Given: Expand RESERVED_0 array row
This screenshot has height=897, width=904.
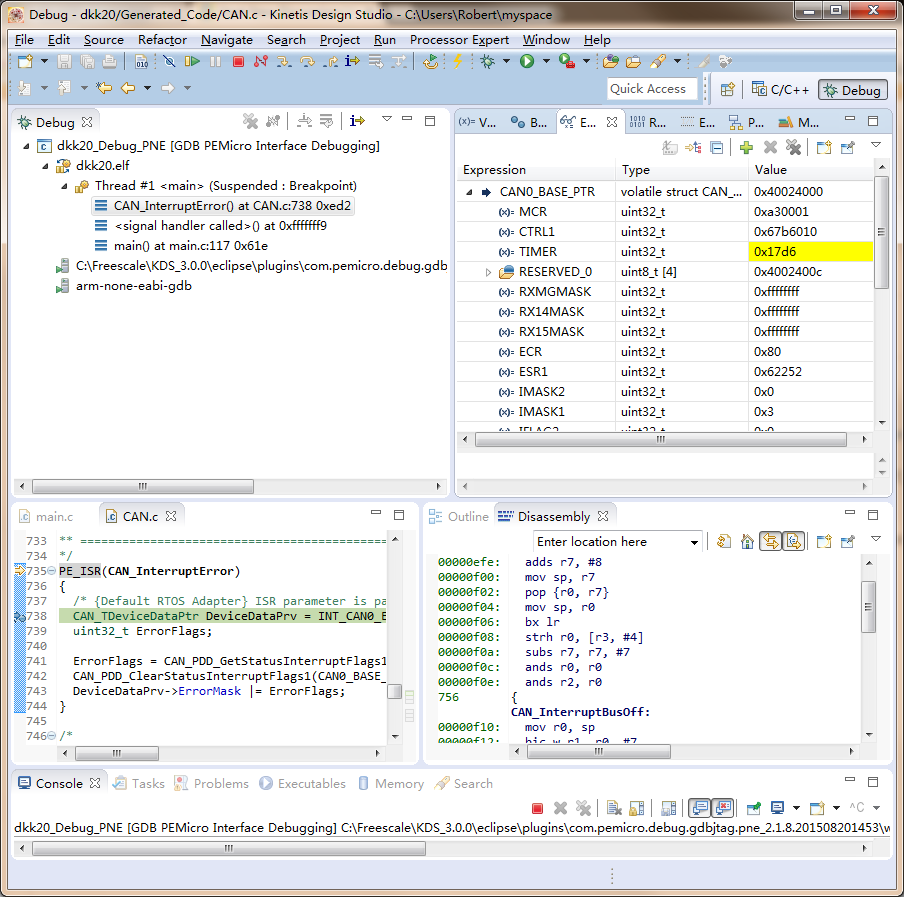Looking at the screenshot, I should tap(488, 272).
